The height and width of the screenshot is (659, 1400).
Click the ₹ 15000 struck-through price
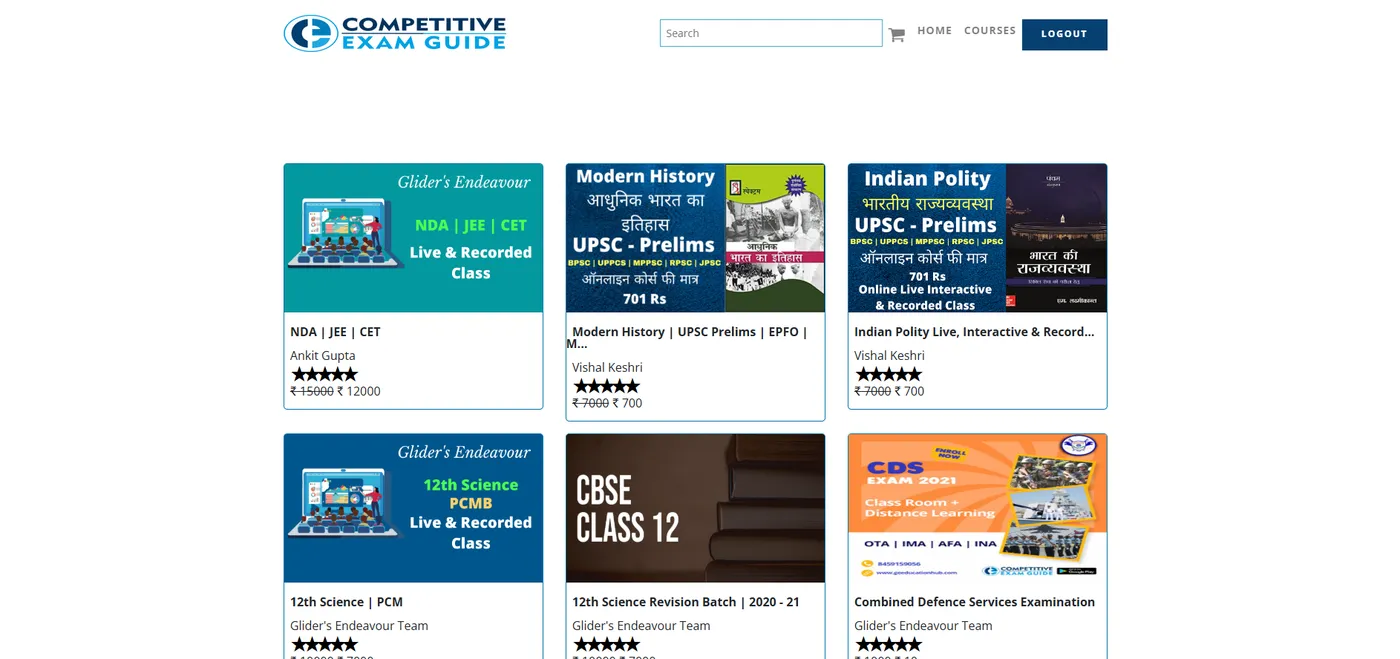pos(312,391)
